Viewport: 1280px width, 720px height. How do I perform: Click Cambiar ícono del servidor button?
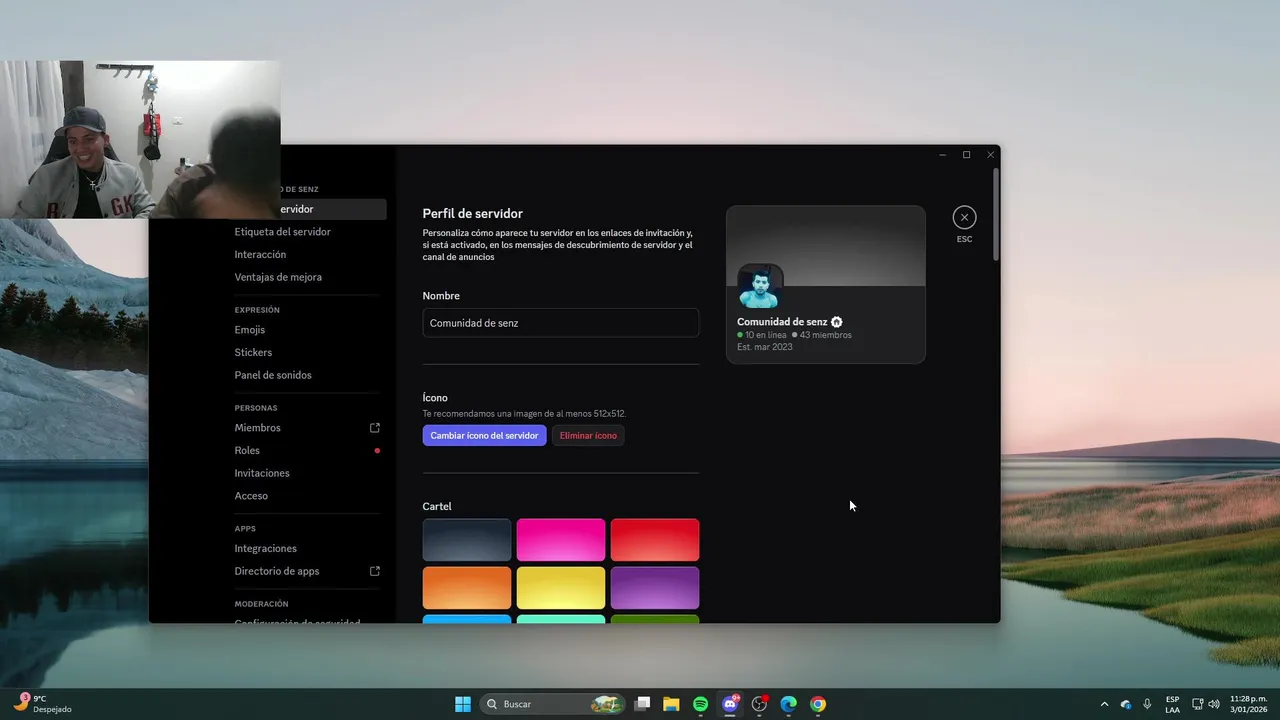484,436
